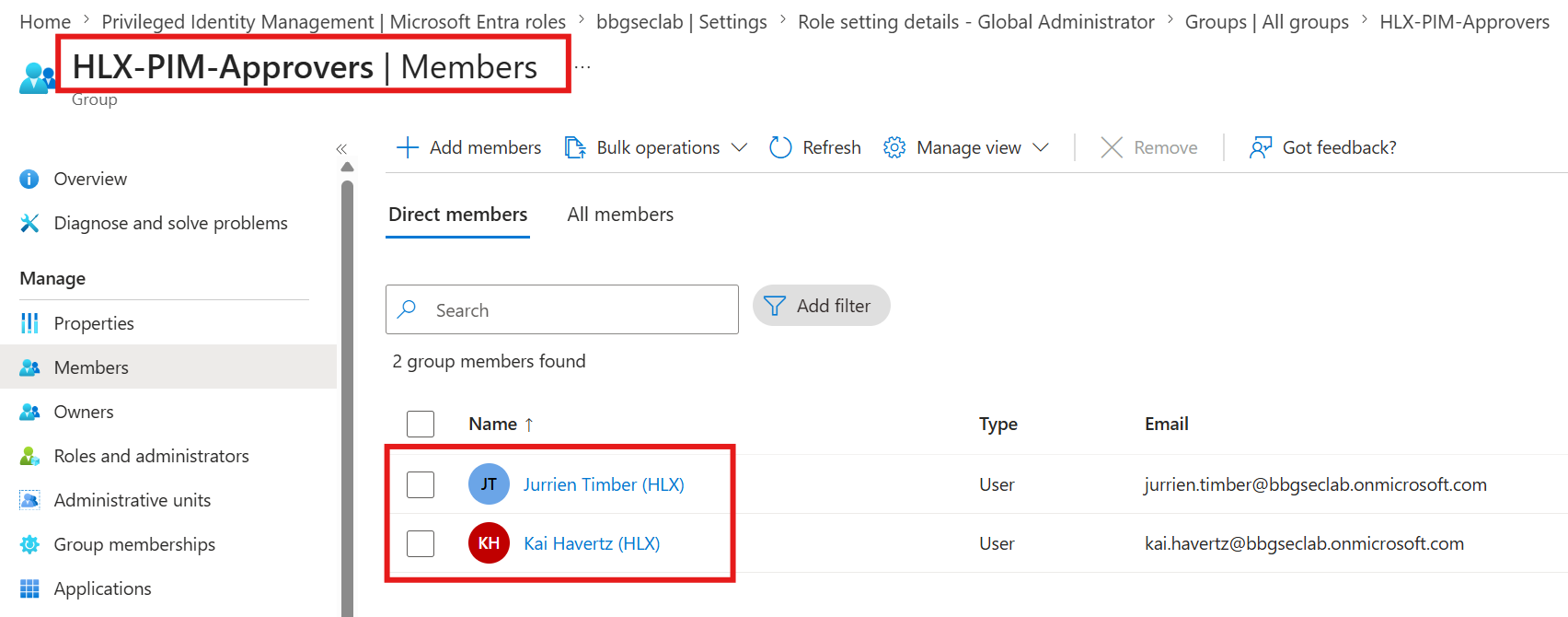Image resolution: width=1568 pixels, height=617 pixels.
Task: Click the Name column sort arrow
Action: pyautogui.click(x=529, y=425)
